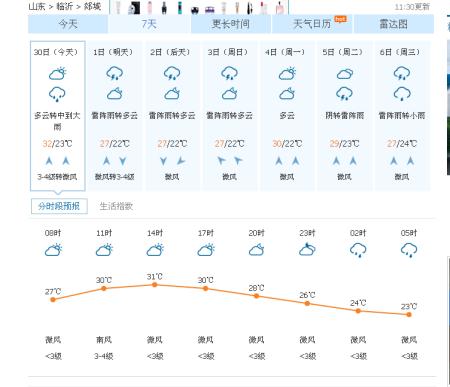Click the 14时 hourly weather icon
450x387 pixels.
click(155, 250)
